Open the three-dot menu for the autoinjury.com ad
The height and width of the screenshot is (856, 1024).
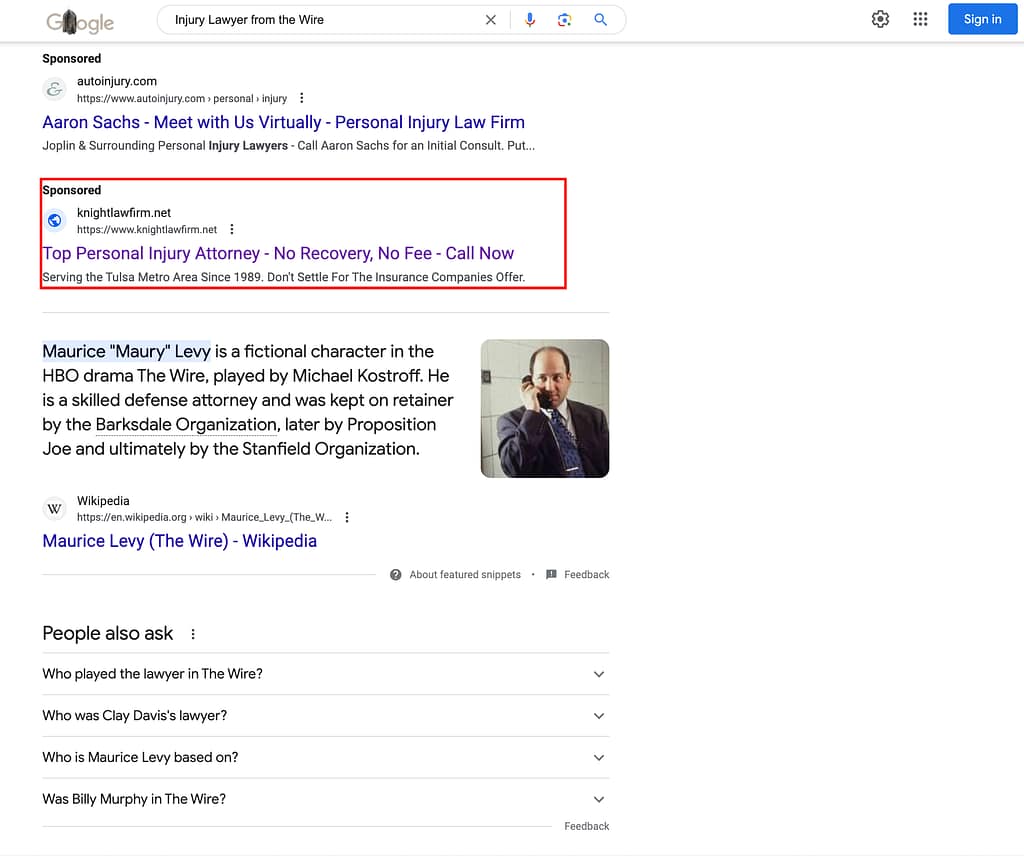click(301, 98)
